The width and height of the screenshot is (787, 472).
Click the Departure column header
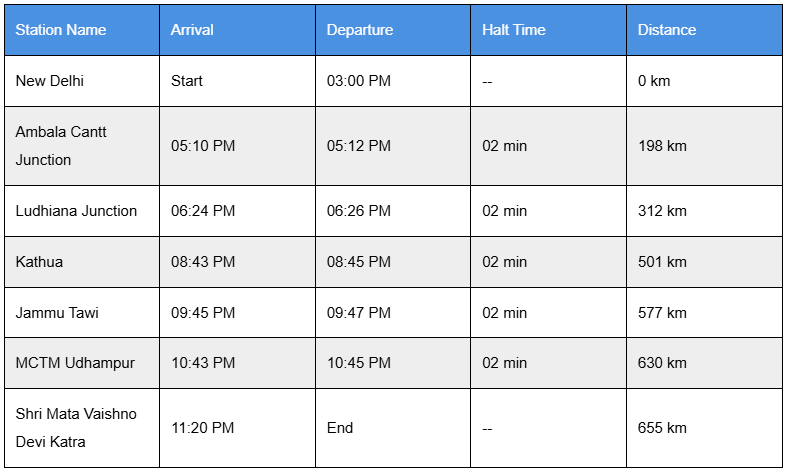coord(360,30)
